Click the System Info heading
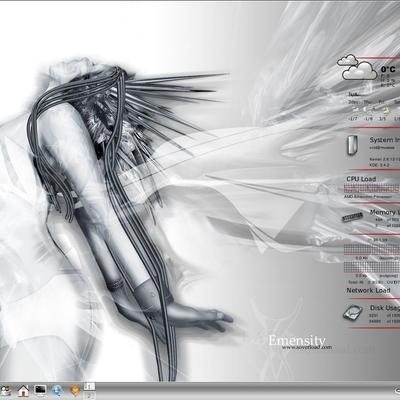 (384, 140)
